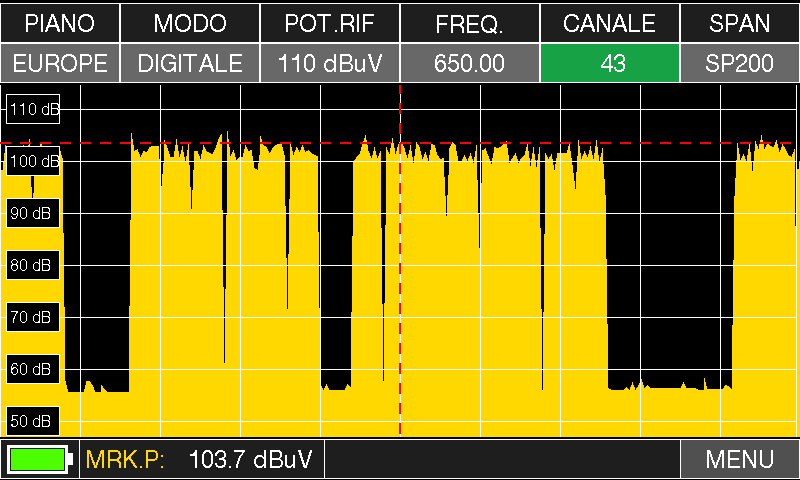The height and width of the screenshot is (480, 800).
Task: Click the horizontal red dashed level line
Action: coord(400,143)
